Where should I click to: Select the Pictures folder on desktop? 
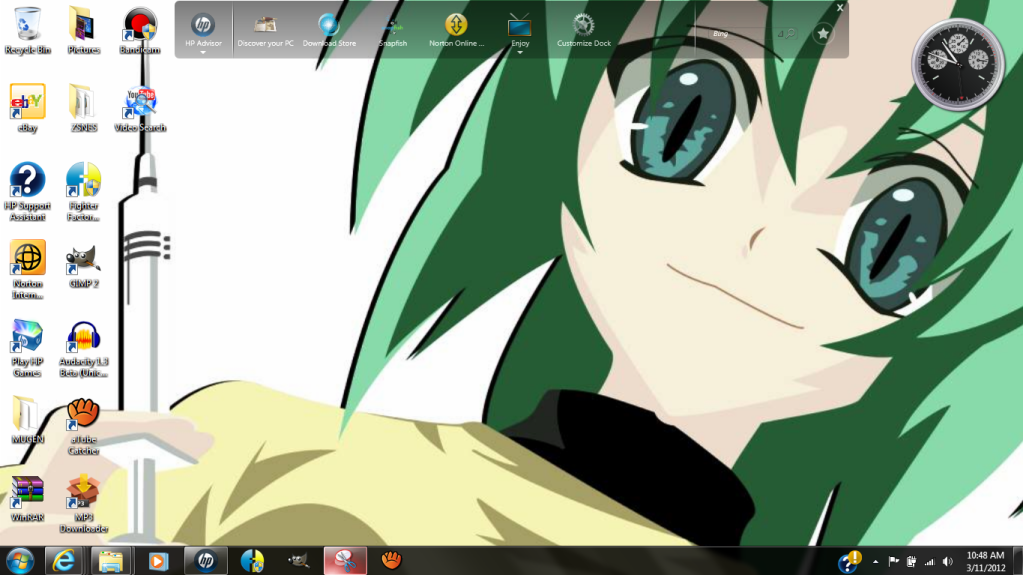click(x=84, y=31)
